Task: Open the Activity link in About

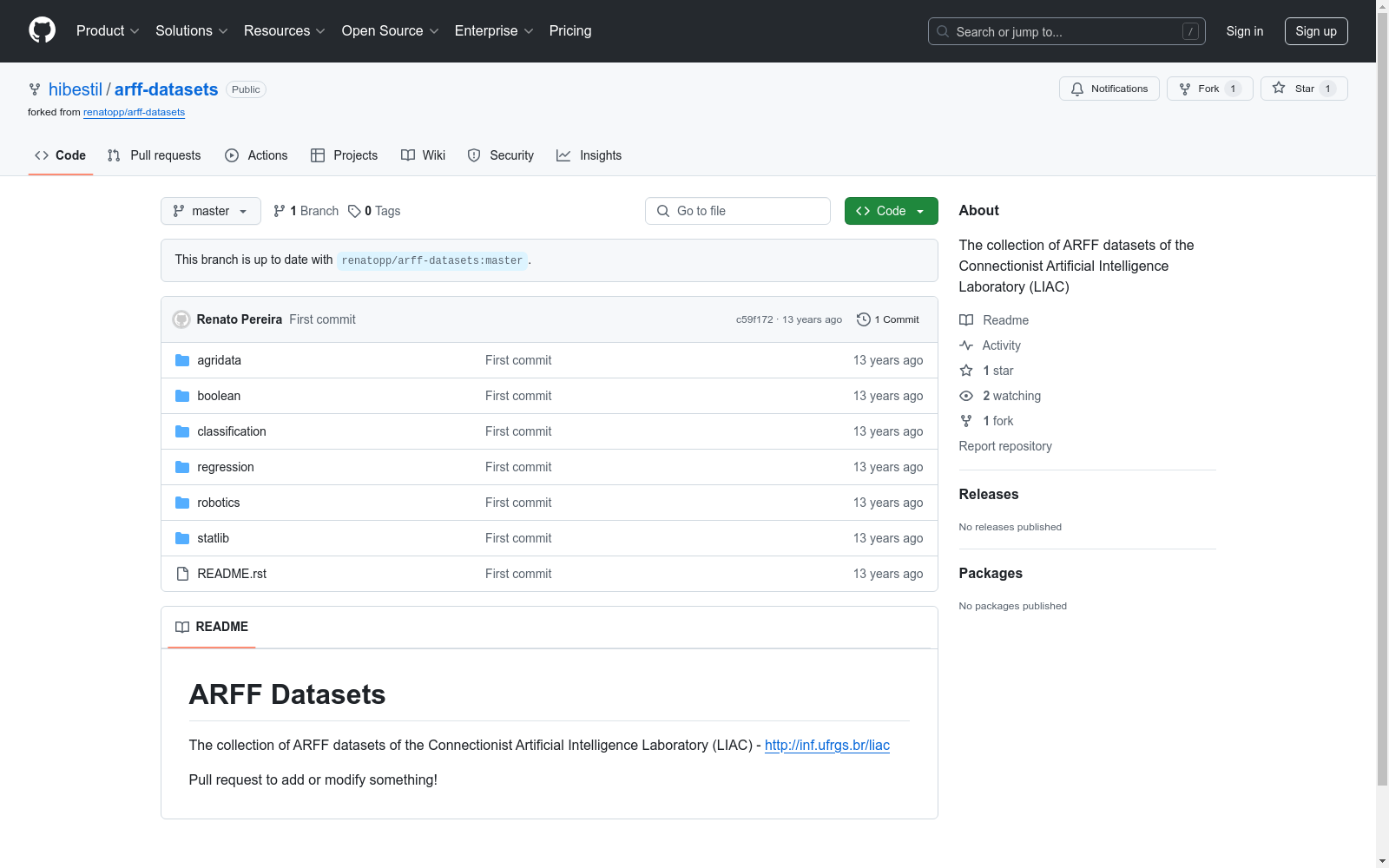Action: tap(1001, 345)
